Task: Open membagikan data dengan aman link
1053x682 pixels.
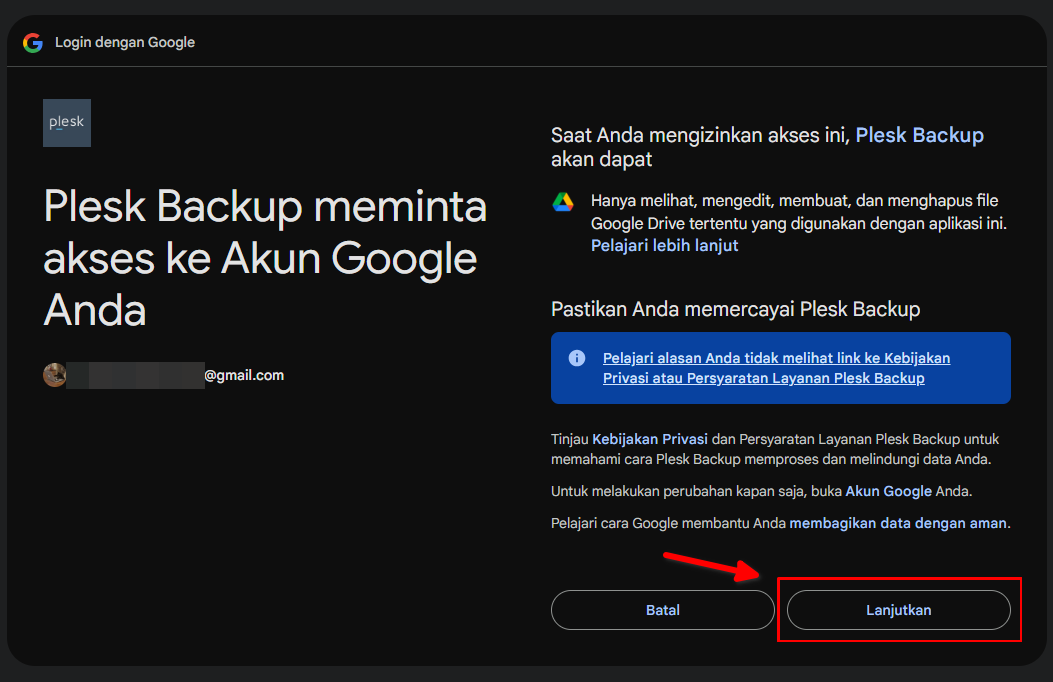Action: (898, 523)
